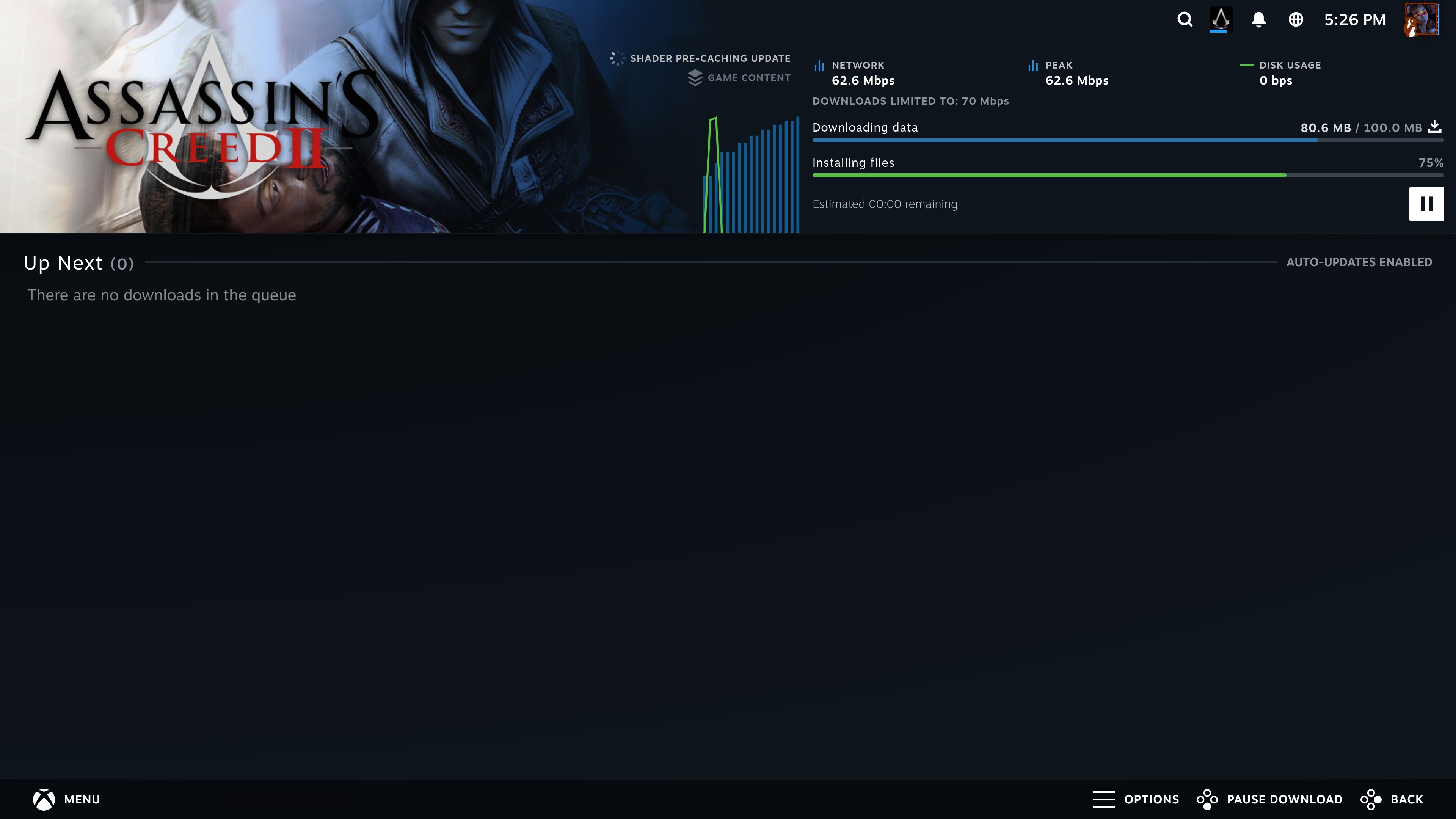Open the user profile avatar

[x=1421, y=20]
